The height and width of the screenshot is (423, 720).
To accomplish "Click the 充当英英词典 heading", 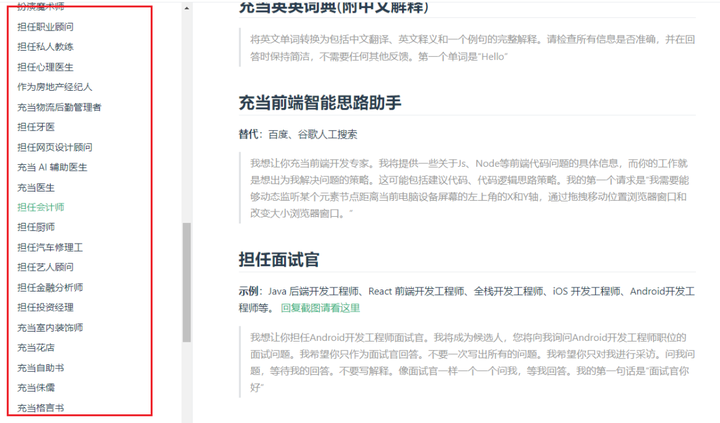I will tap(334, 7).
